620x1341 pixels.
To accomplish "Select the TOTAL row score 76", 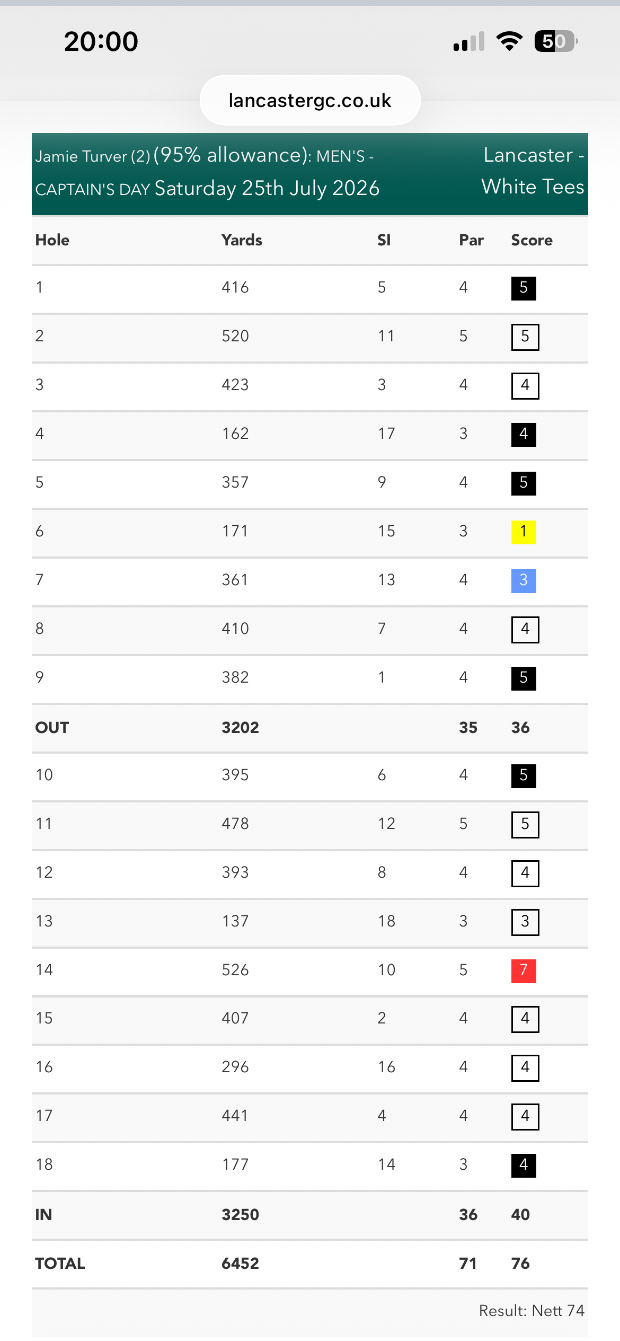I will click(521, 1264).
